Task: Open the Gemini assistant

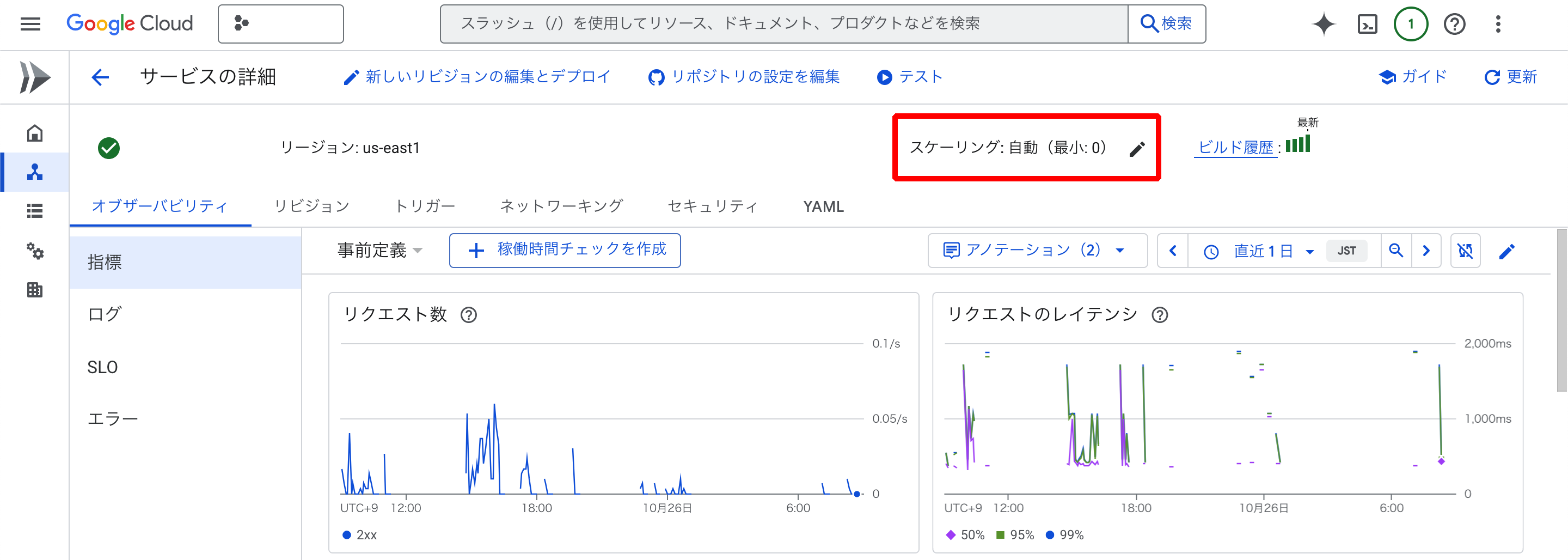Action: 1324,24
